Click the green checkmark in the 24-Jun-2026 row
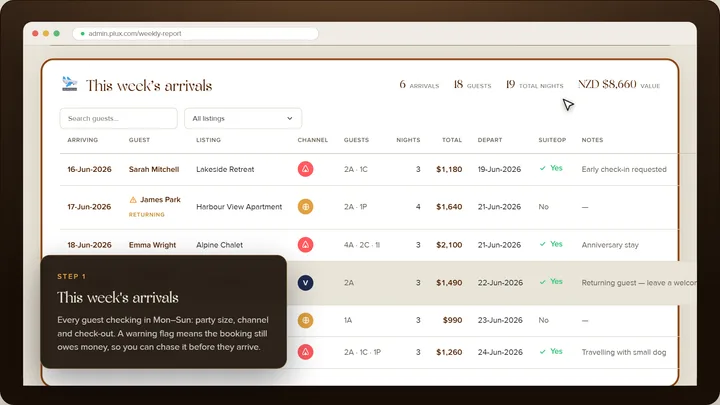 (x=543, y=352)
